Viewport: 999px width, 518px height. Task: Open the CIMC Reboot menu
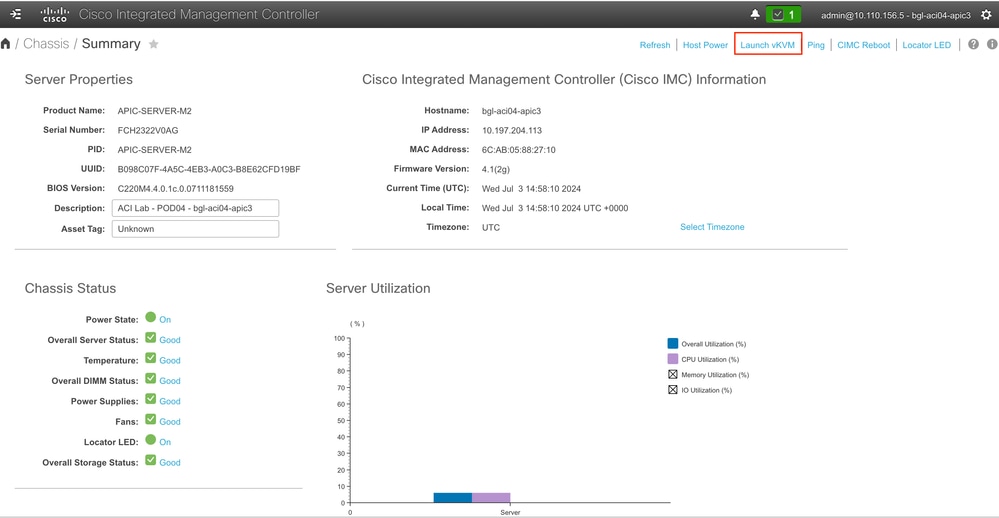tap(863, 45)
